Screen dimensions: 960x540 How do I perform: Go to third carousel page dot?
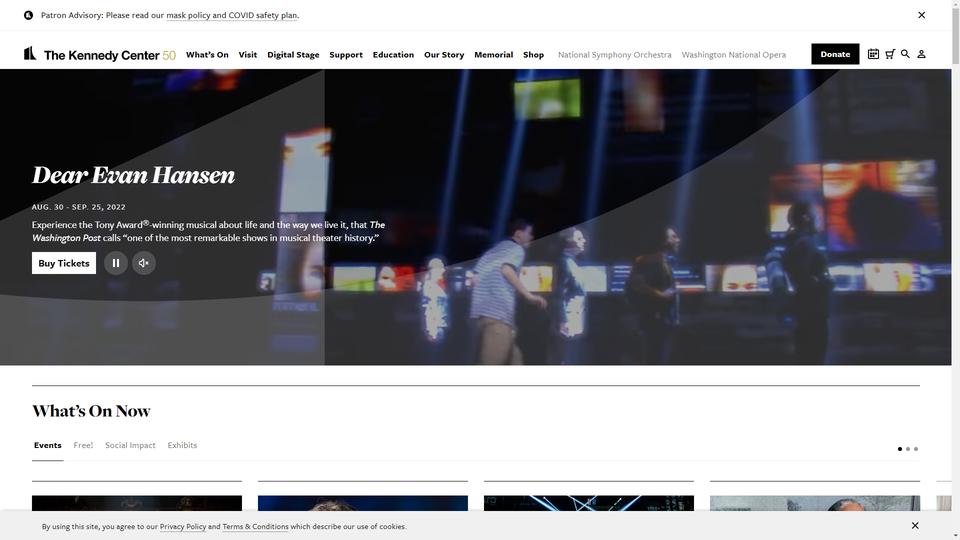[915, 449]
